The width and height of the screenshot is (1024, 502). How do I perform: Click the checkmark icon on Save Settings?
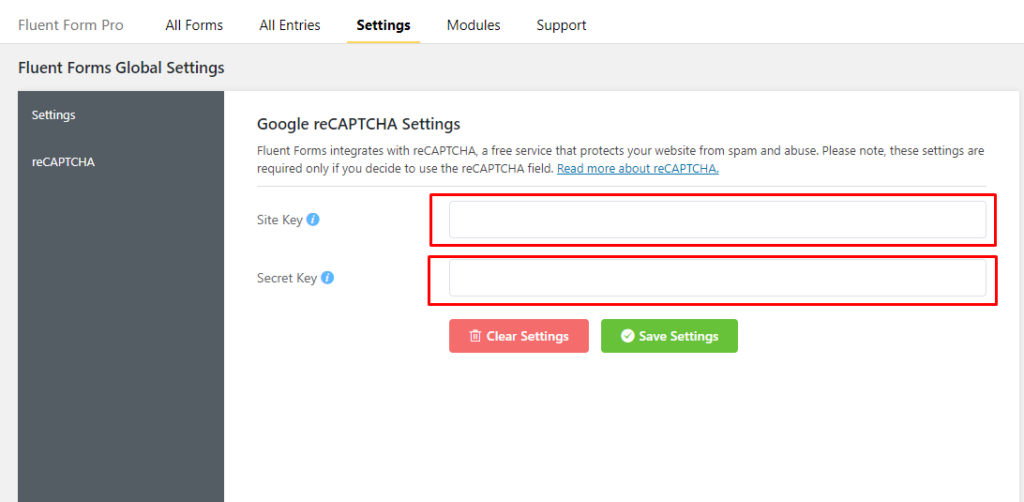pyautogui.click(x=628, y=336)
